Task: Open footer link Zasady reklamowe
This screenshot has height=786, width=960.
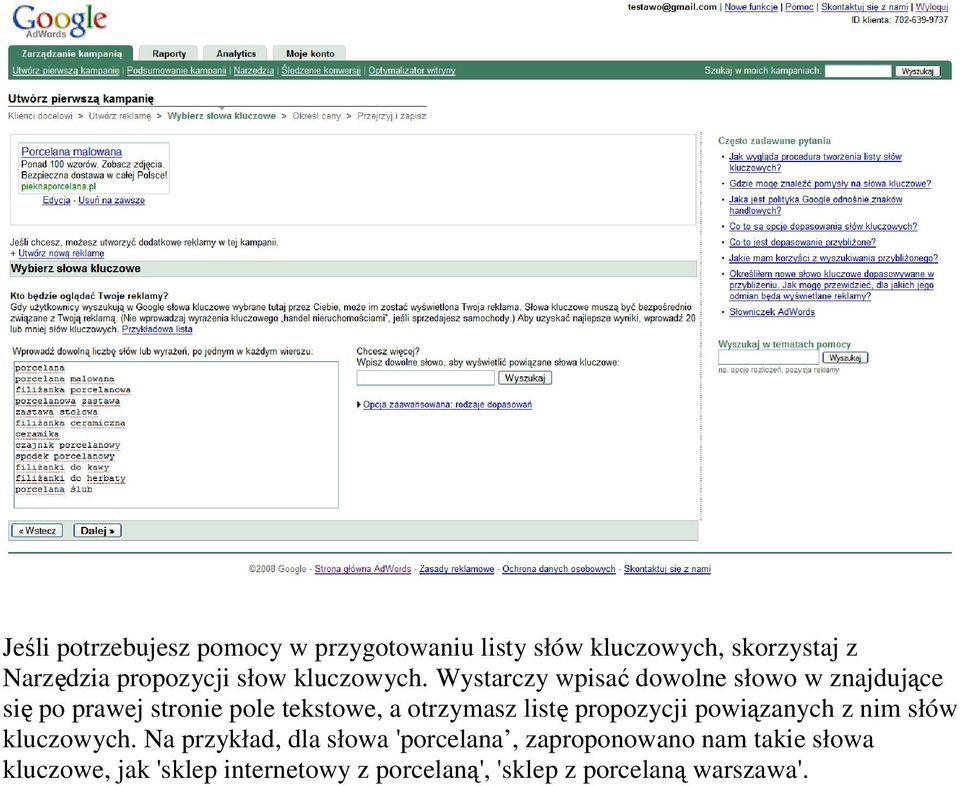Action: 456,569
